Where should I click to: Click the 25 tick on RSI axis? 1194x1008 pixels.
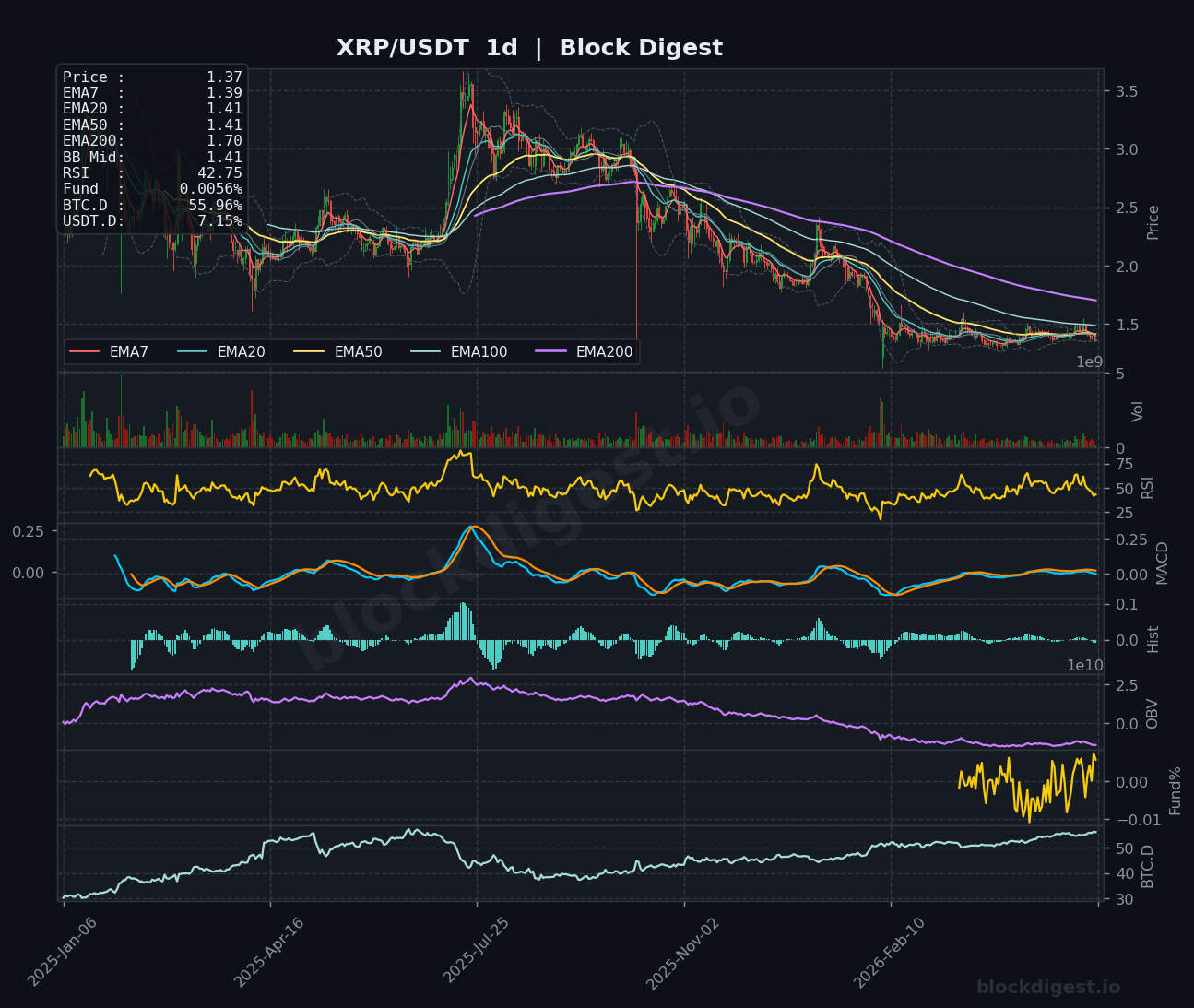tap(1124, 513)
